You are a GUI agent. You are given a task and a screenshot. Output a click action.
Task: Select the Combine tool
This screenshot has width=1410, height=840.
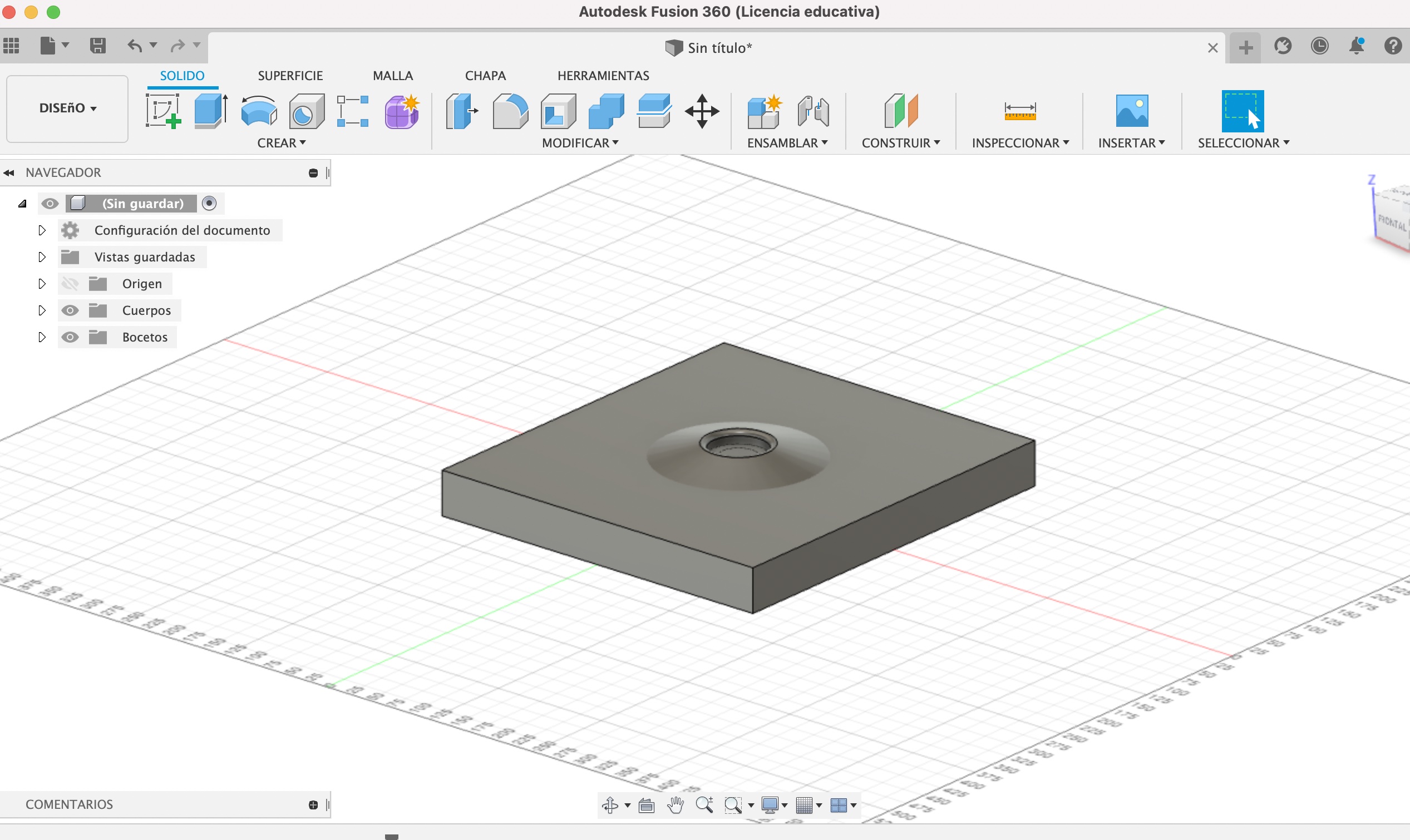605,111
